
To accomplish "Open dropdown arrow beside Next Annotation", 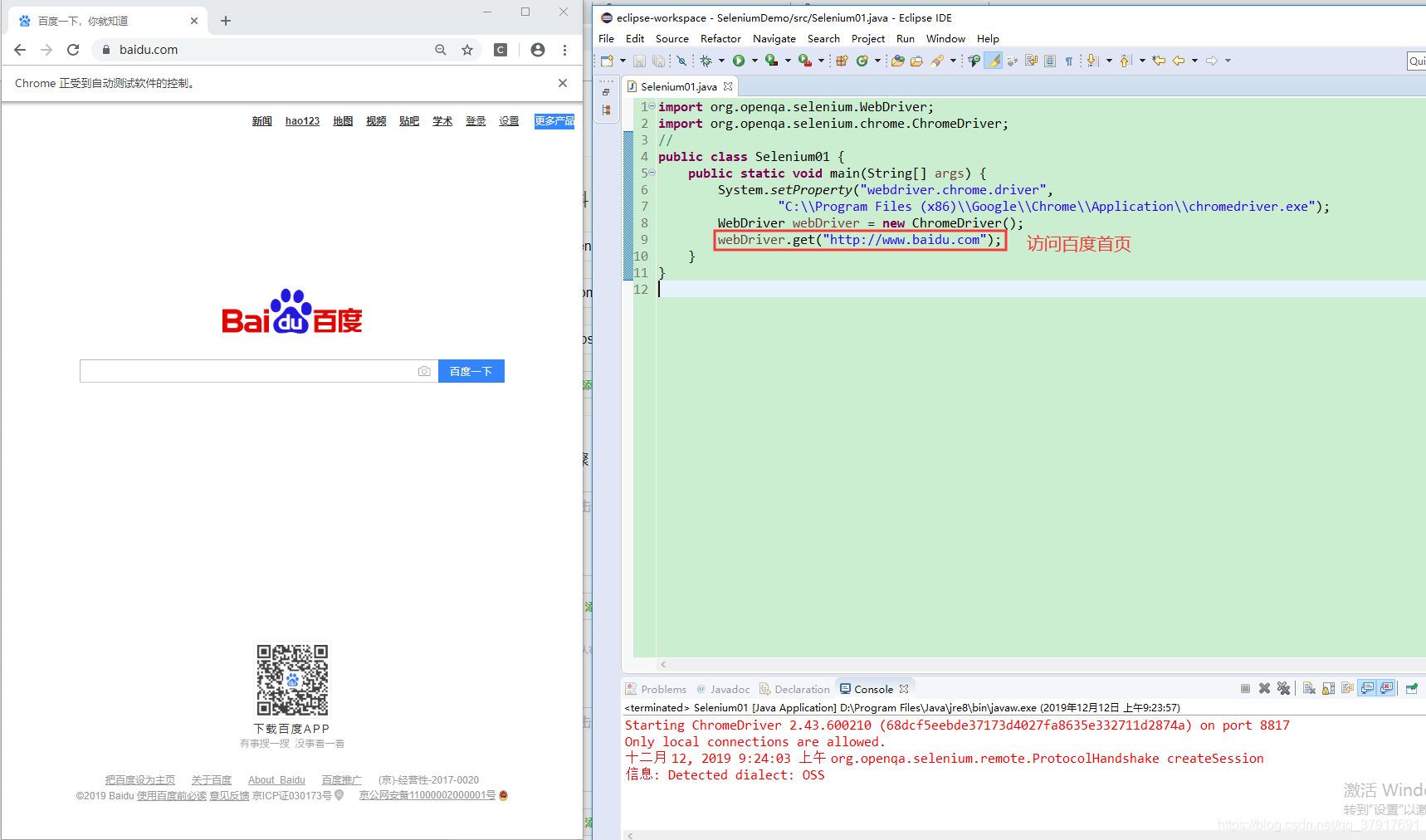I will [x=1109, y=61].
